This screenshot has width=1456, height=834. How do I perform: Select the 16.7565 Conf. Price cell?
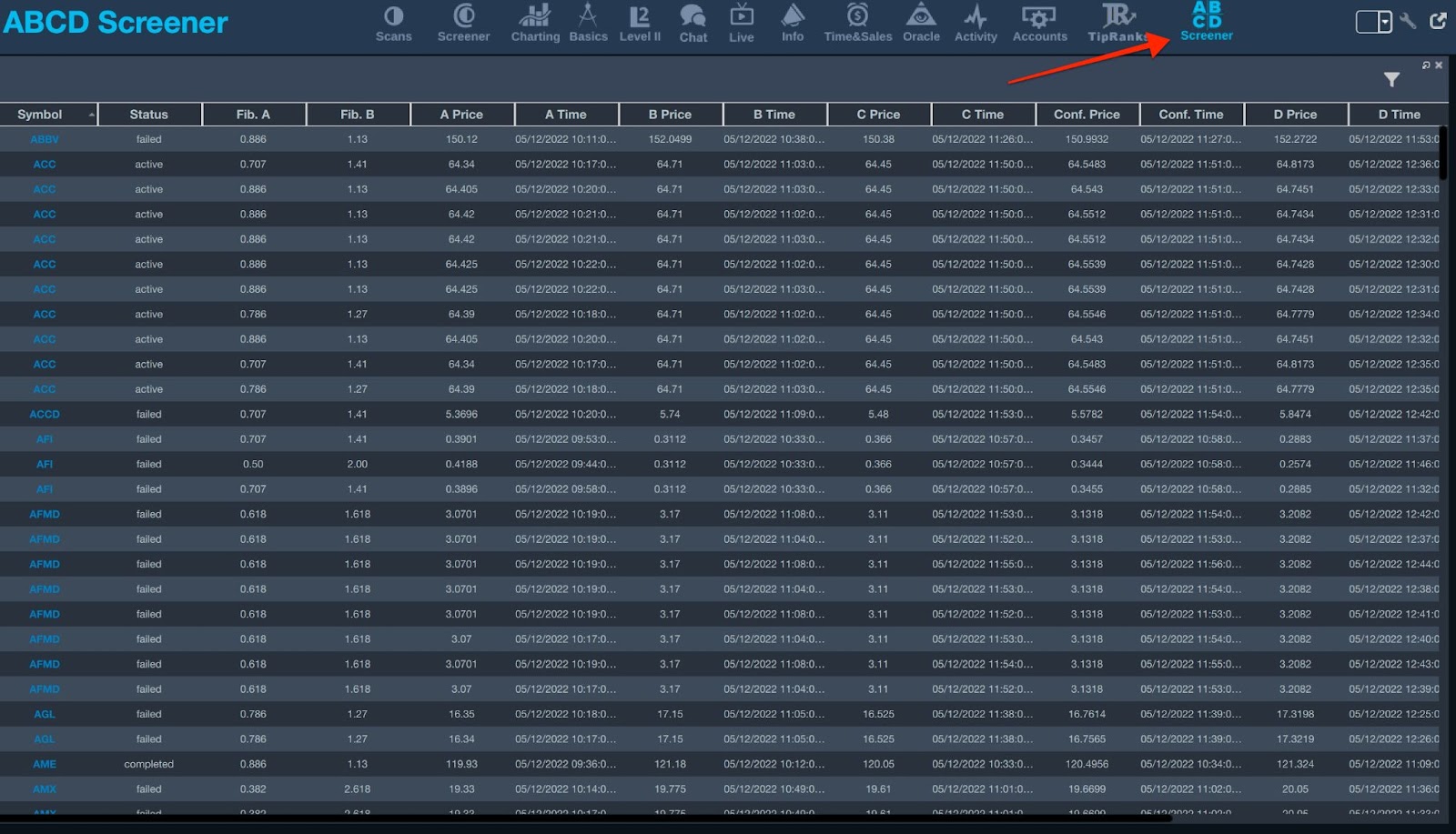(1087, 739)
